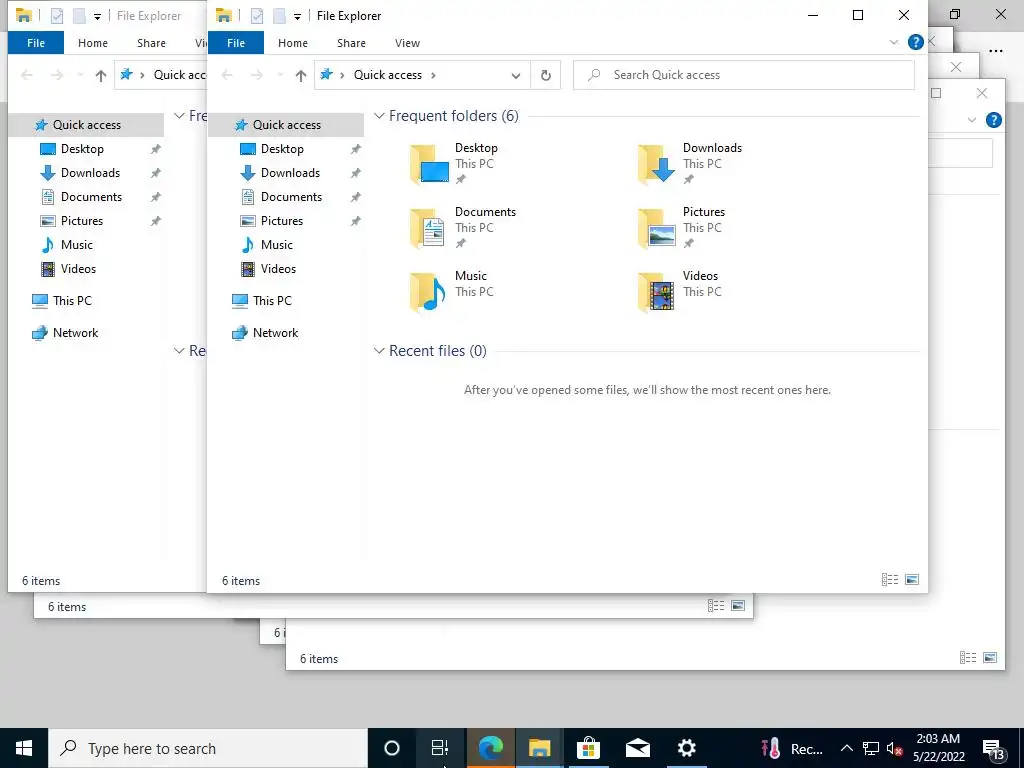
Task: Click the muted volume icon in tray
Action: pos(894,748)
